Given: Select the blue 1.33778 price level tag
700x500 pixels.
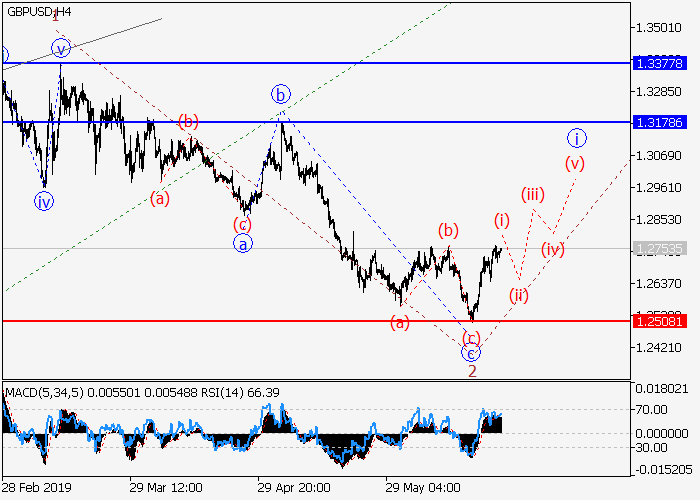Looking at the screenshot, I should pos(658,63).
